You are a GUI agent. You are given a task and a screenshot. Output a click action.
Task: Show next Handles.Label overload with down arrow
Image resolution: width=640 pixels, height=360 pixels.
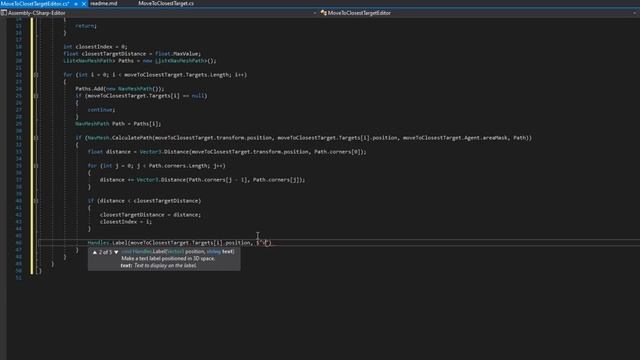(x=116, y=252)
